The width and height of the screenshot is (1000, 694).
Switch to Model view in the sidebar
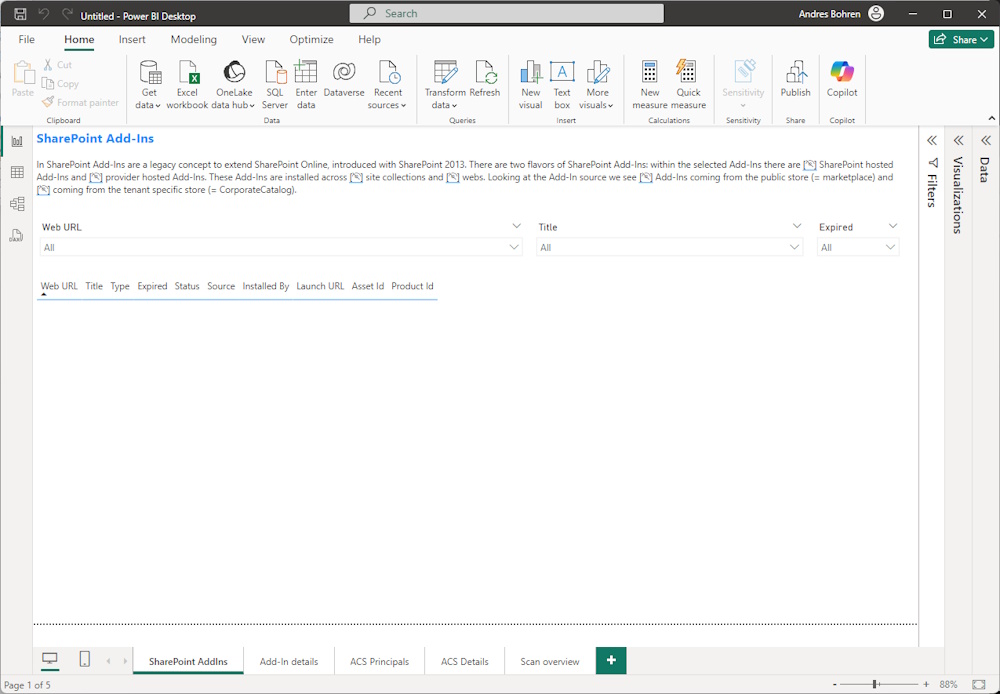pos(17,203)
